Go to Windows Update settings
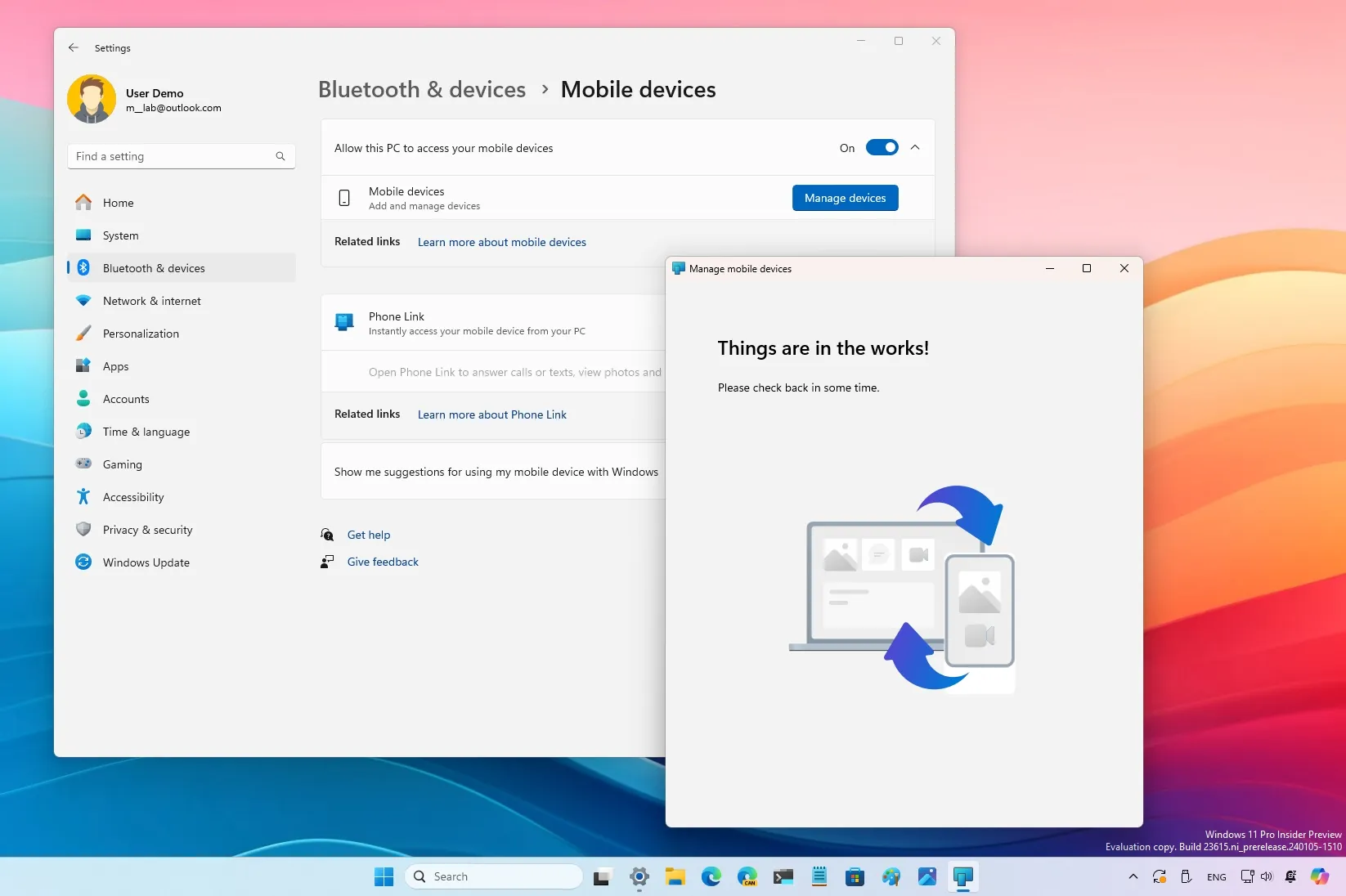Viewport: 1346px width, 896px height. point(144,562)
